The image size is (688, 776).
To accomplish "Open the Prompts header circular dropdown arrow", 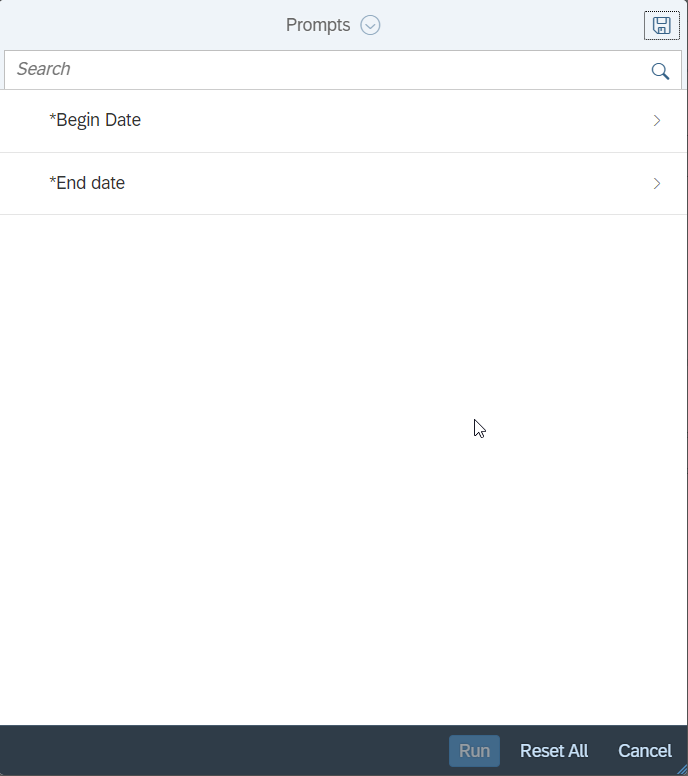I will click(x=370, y=25).
